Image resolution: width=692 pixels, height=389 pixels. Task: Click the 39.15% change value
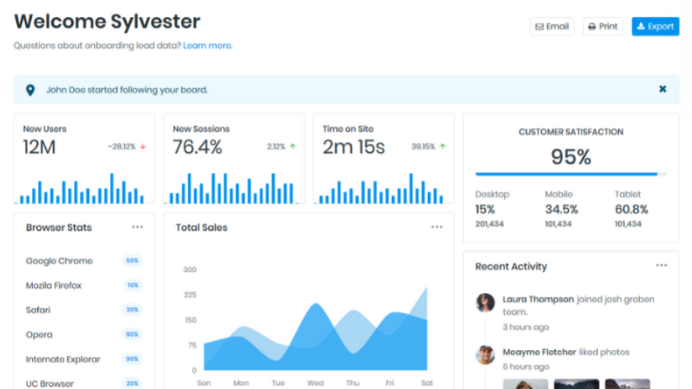coord(423,147)
